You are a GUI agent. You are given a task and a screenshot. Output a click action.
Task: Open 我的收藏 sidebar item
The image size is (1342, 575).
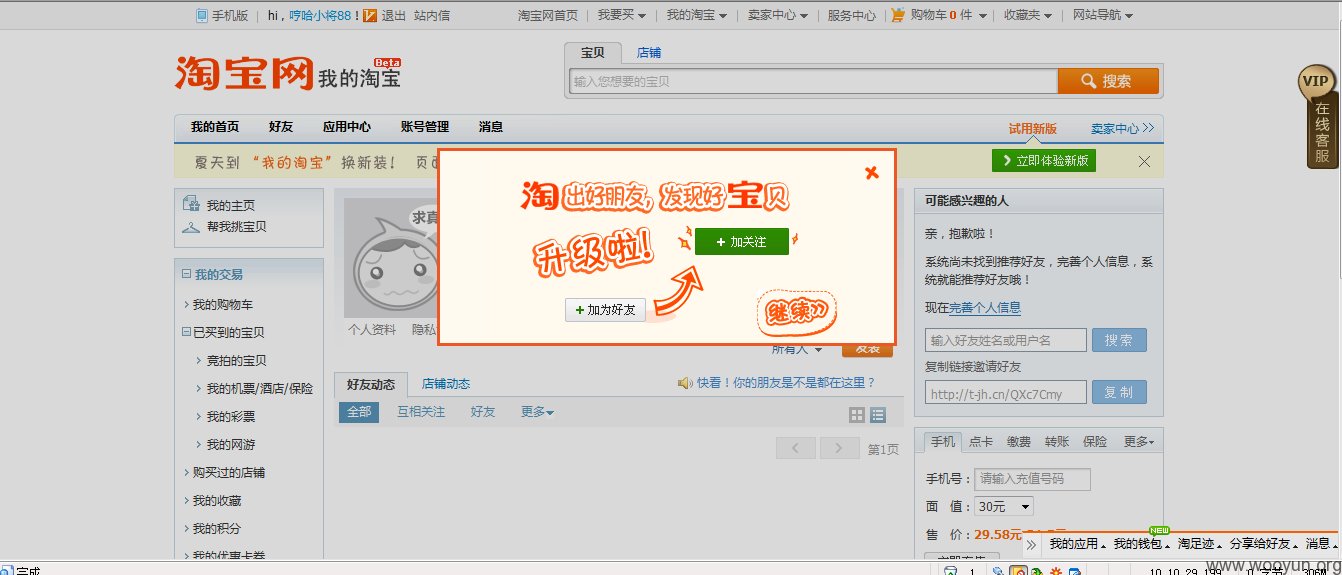point(217,501)
